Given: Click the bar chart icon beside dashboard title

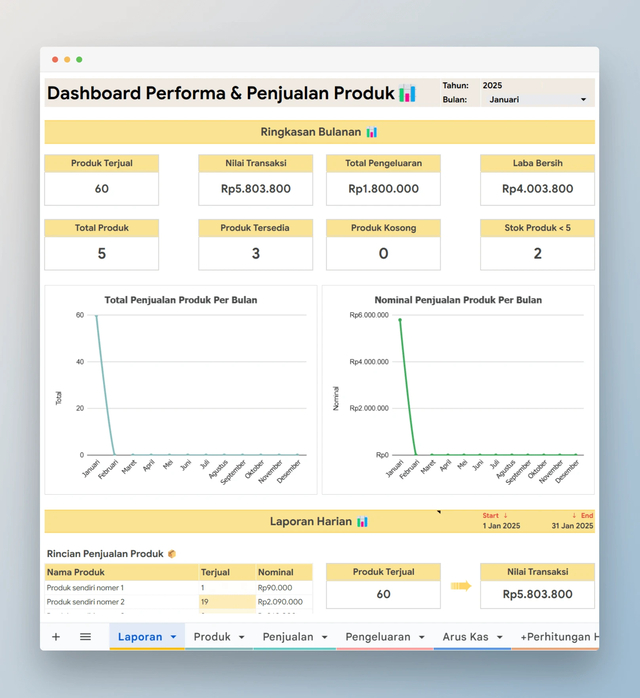Looking at the screenshot, I should pos(407,93).
